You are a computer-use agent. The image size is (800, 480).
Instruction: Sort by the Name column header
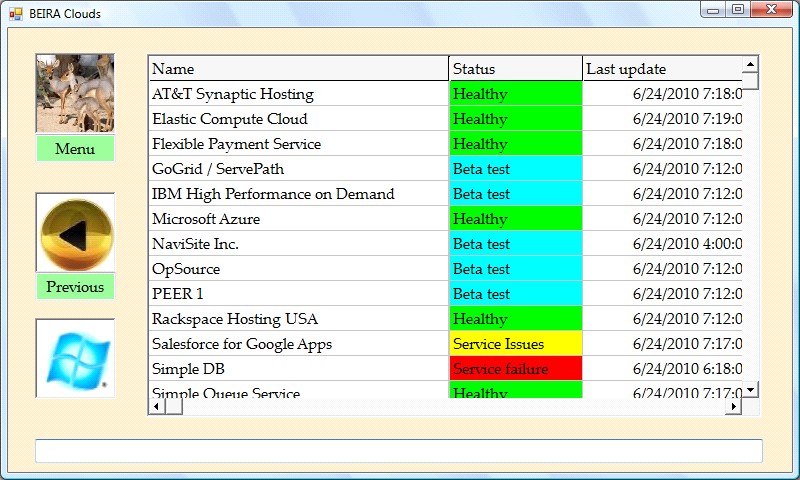coord(298,69)
